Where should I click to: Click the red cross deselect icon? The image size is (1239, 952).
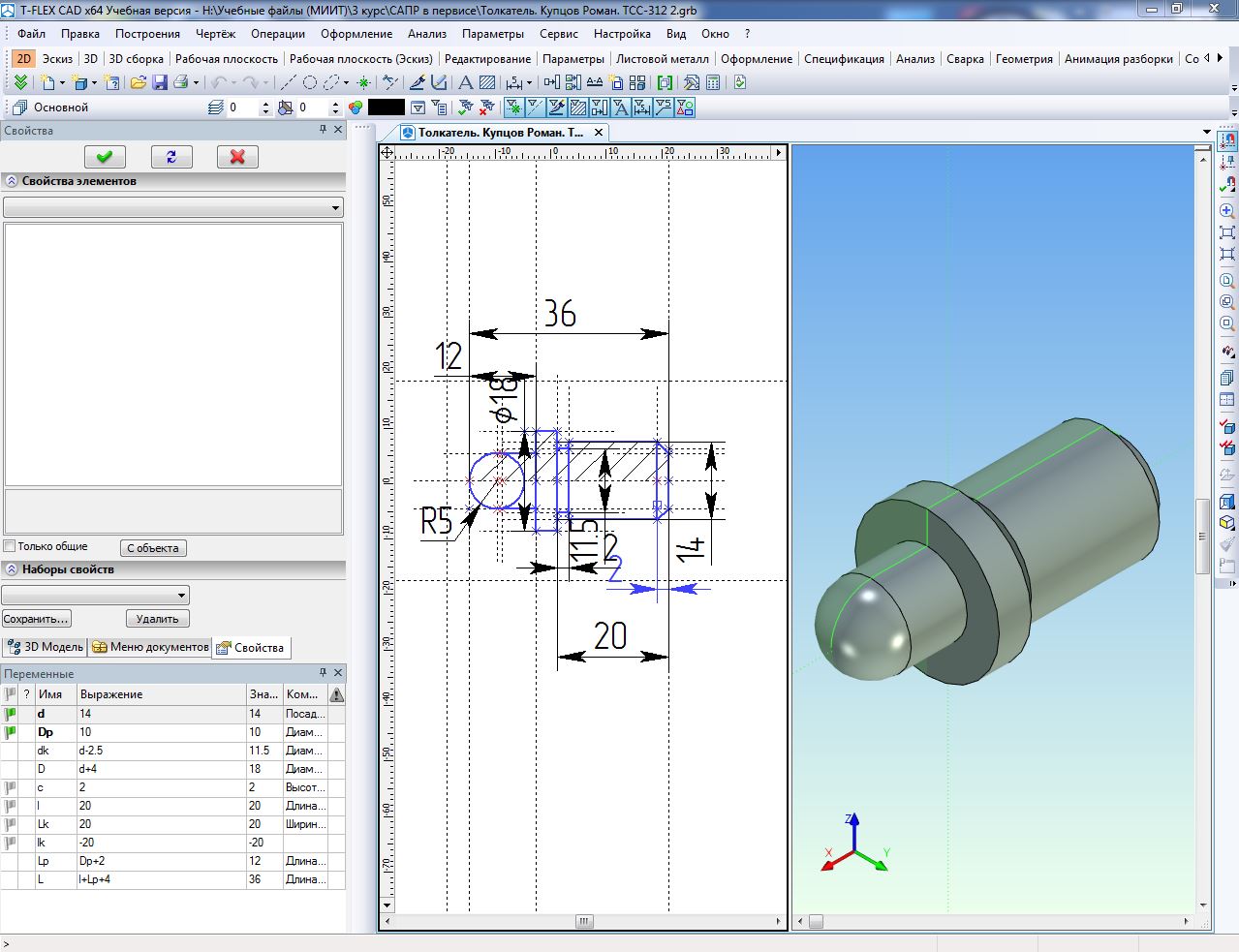486,107
